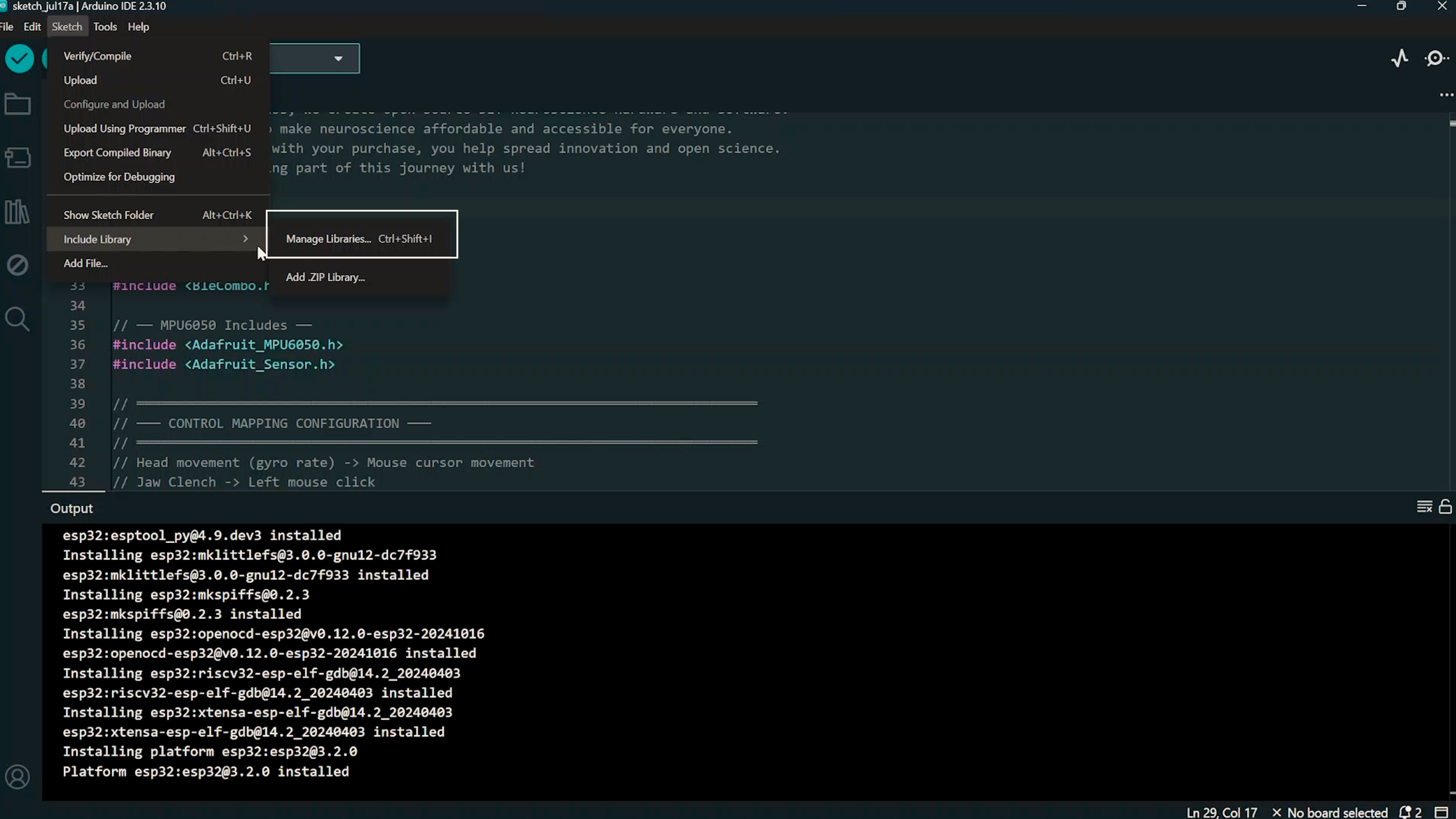
Task: Toggle the Output scroll lock icon
Action: point(1446,507)
